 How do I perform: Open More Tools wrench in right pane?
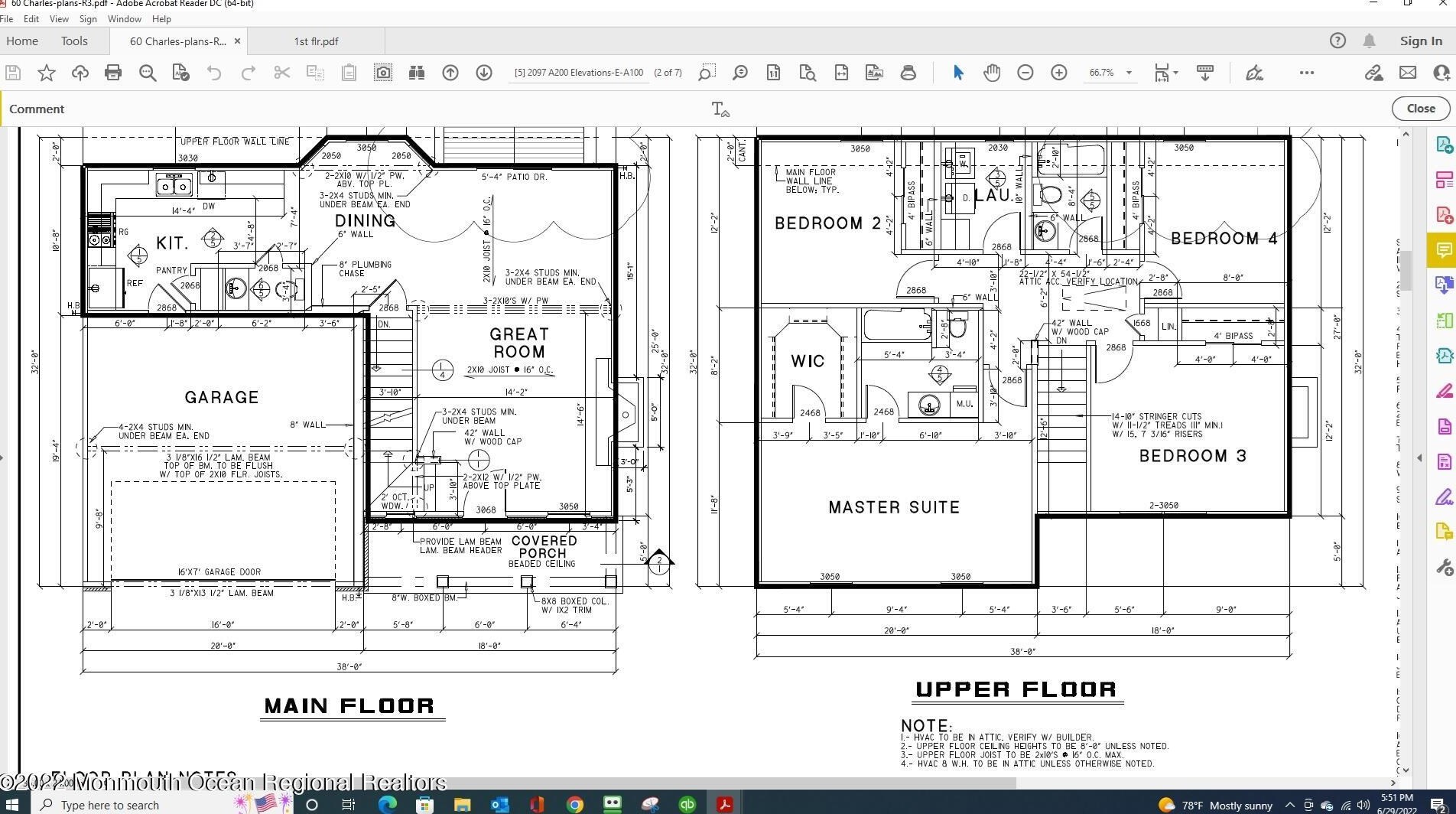[x=1444, y=567]
